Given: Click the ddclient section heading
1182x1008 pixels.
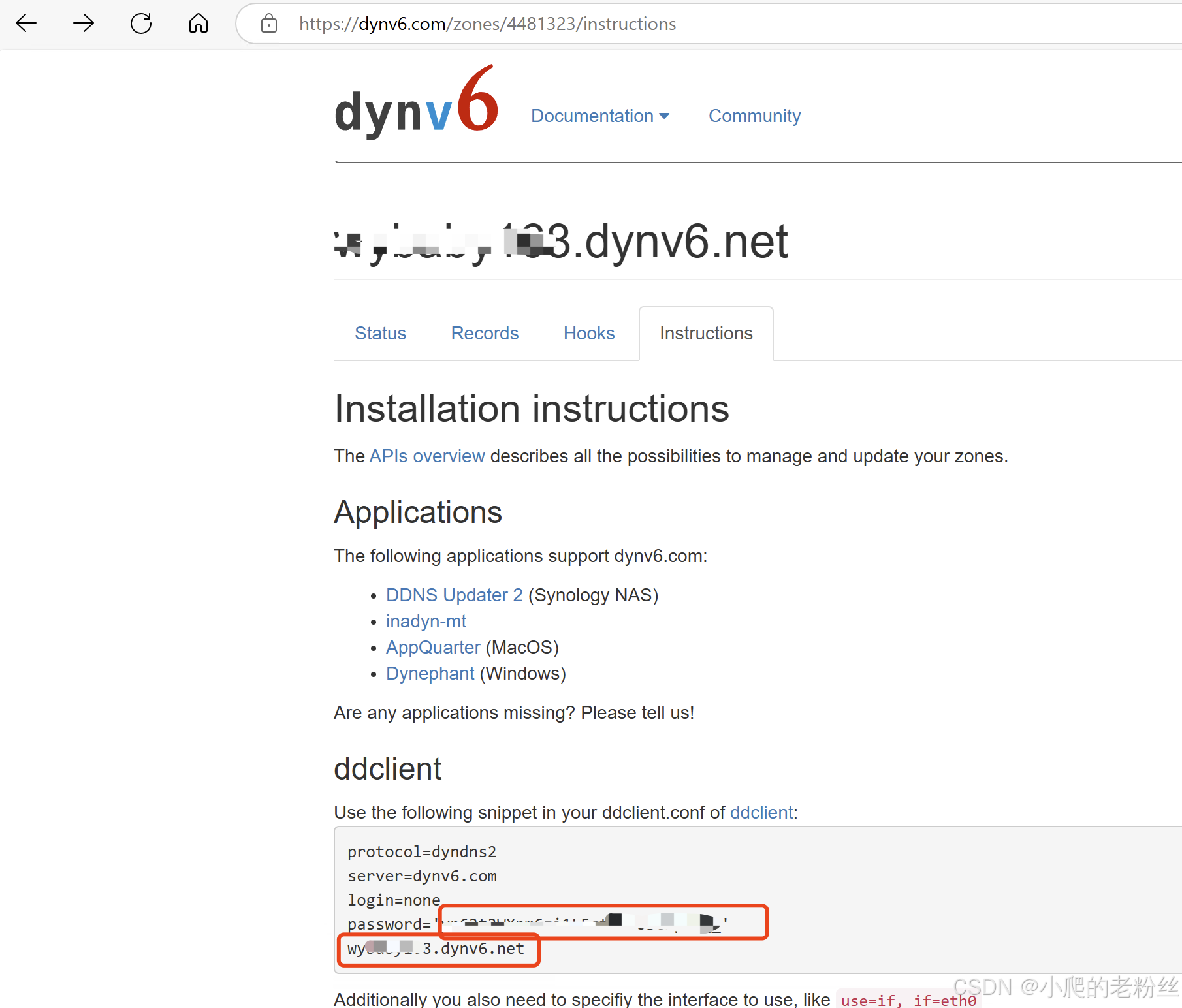Looking at the screenshot, I should click(388, 768).
